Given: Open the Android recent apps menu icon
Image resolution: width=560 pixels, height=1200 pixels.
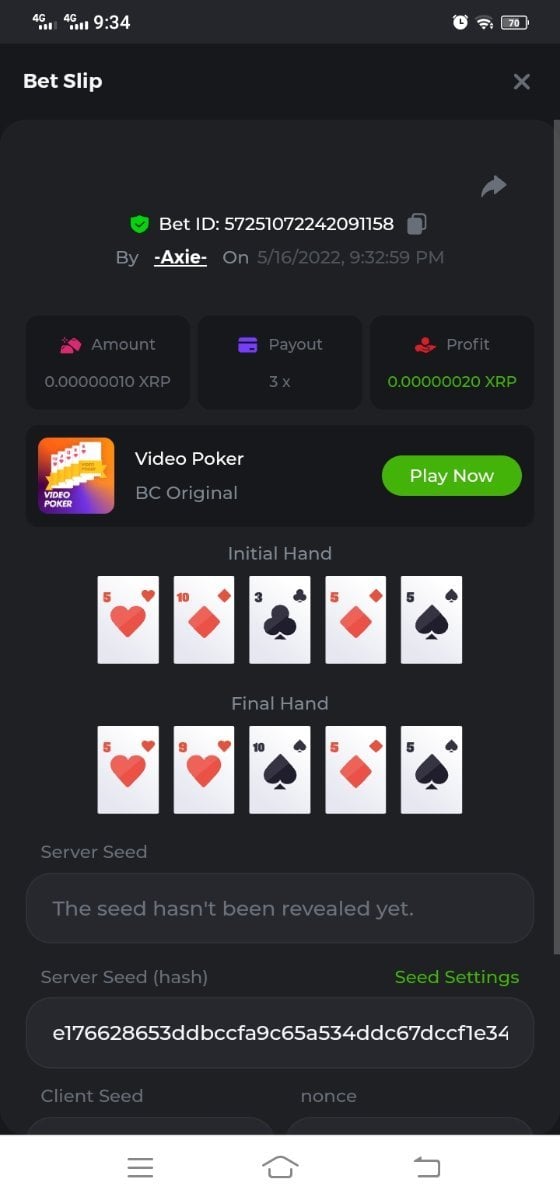Looking at the screenshot, I should coord(140,1167).
